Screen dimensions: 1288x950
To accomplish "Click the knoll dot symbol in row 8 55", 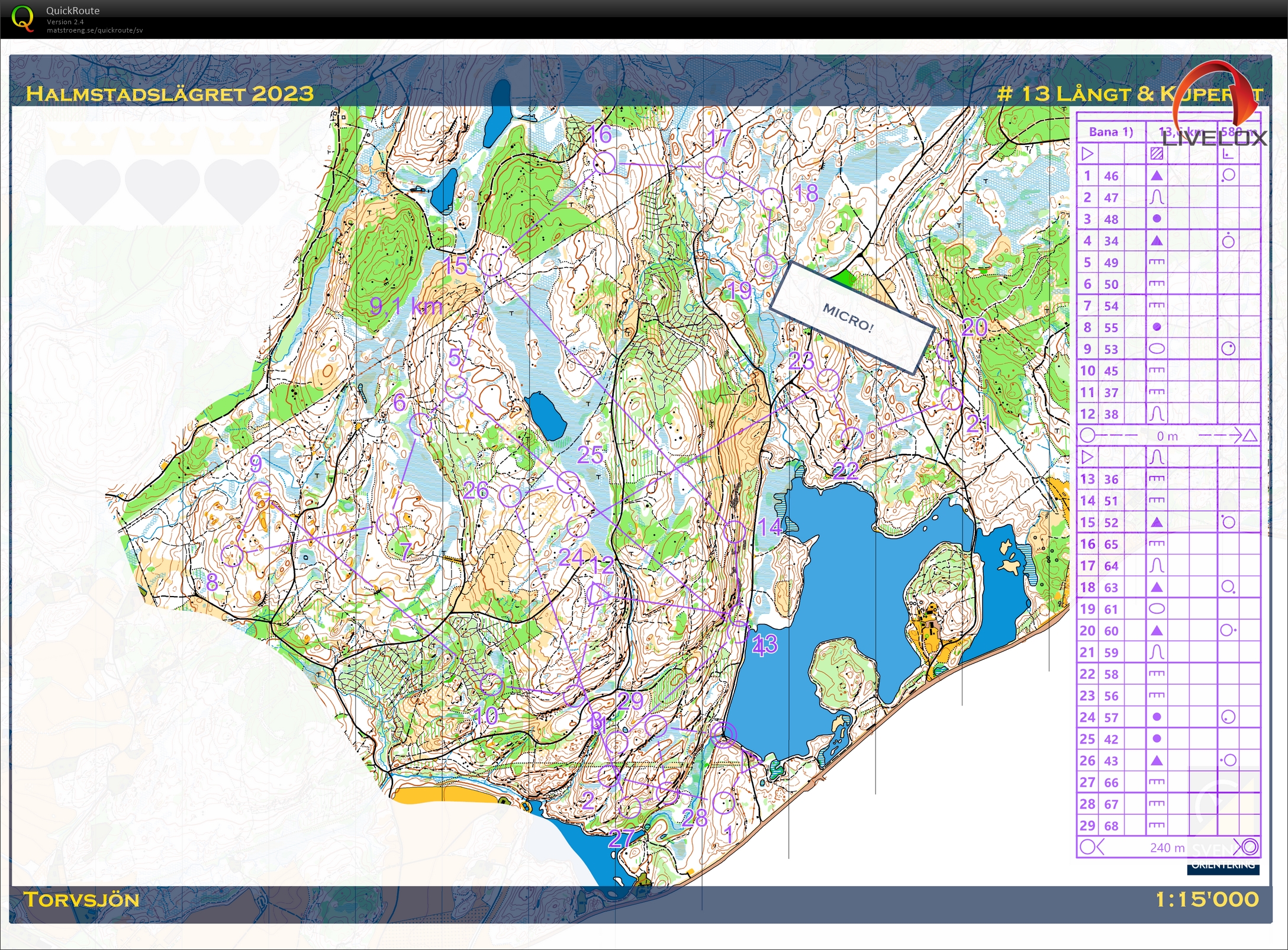I will tap(1156, 327).
